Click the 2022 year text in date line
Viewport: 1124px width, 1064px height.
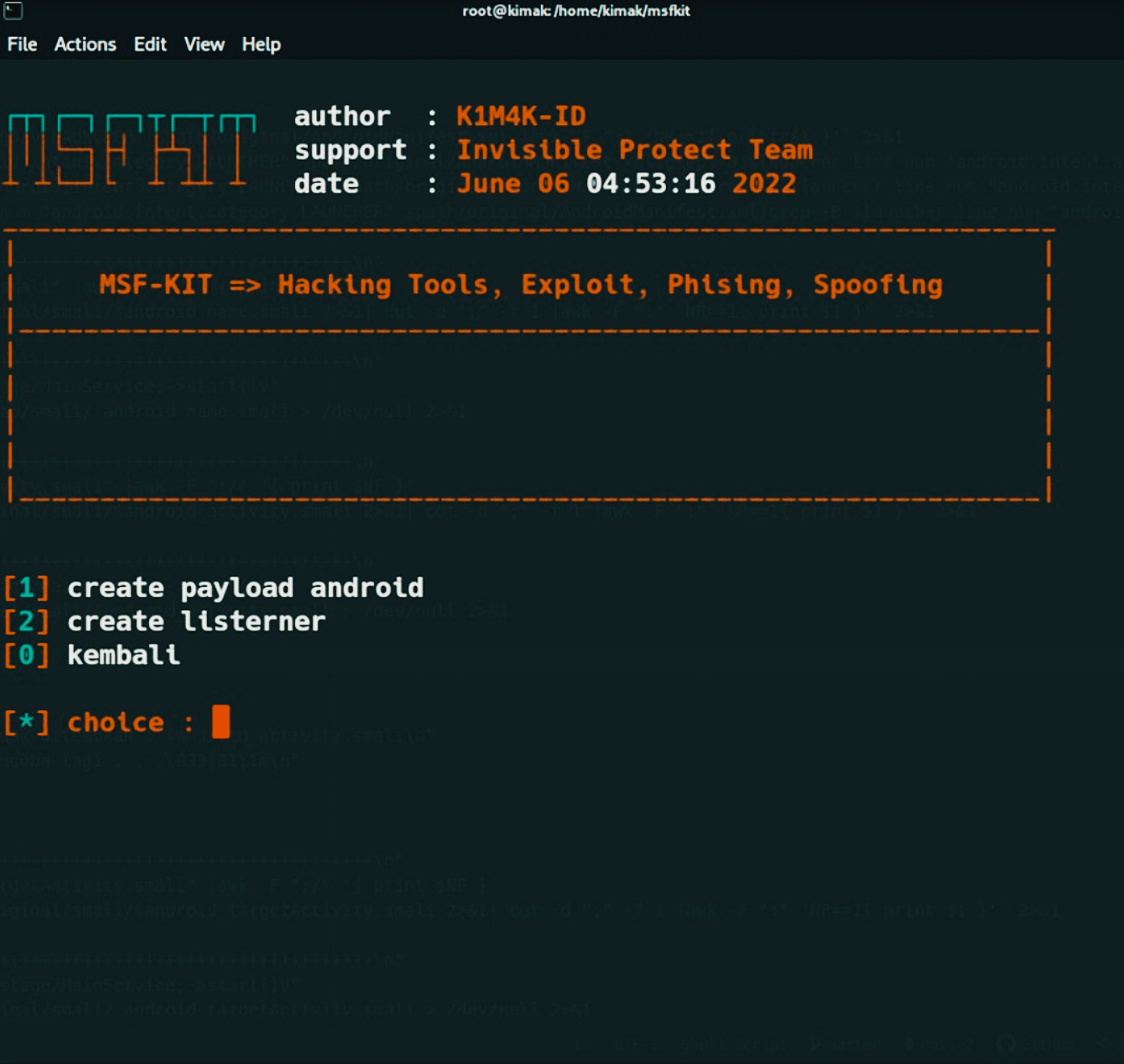pyautogui.click(x=765, y=183)
